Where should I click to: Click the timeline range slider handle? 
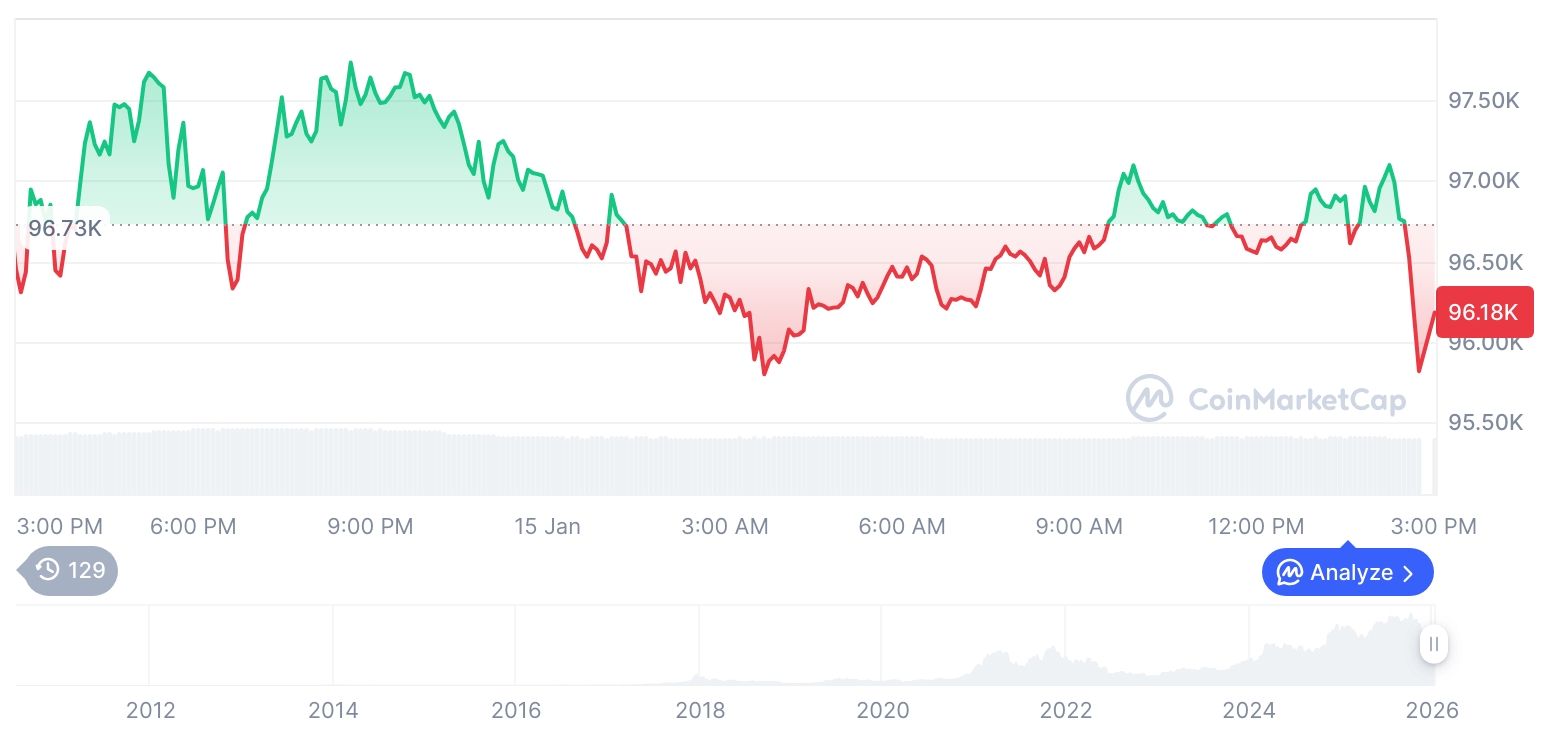click(x=1433, y=644)
